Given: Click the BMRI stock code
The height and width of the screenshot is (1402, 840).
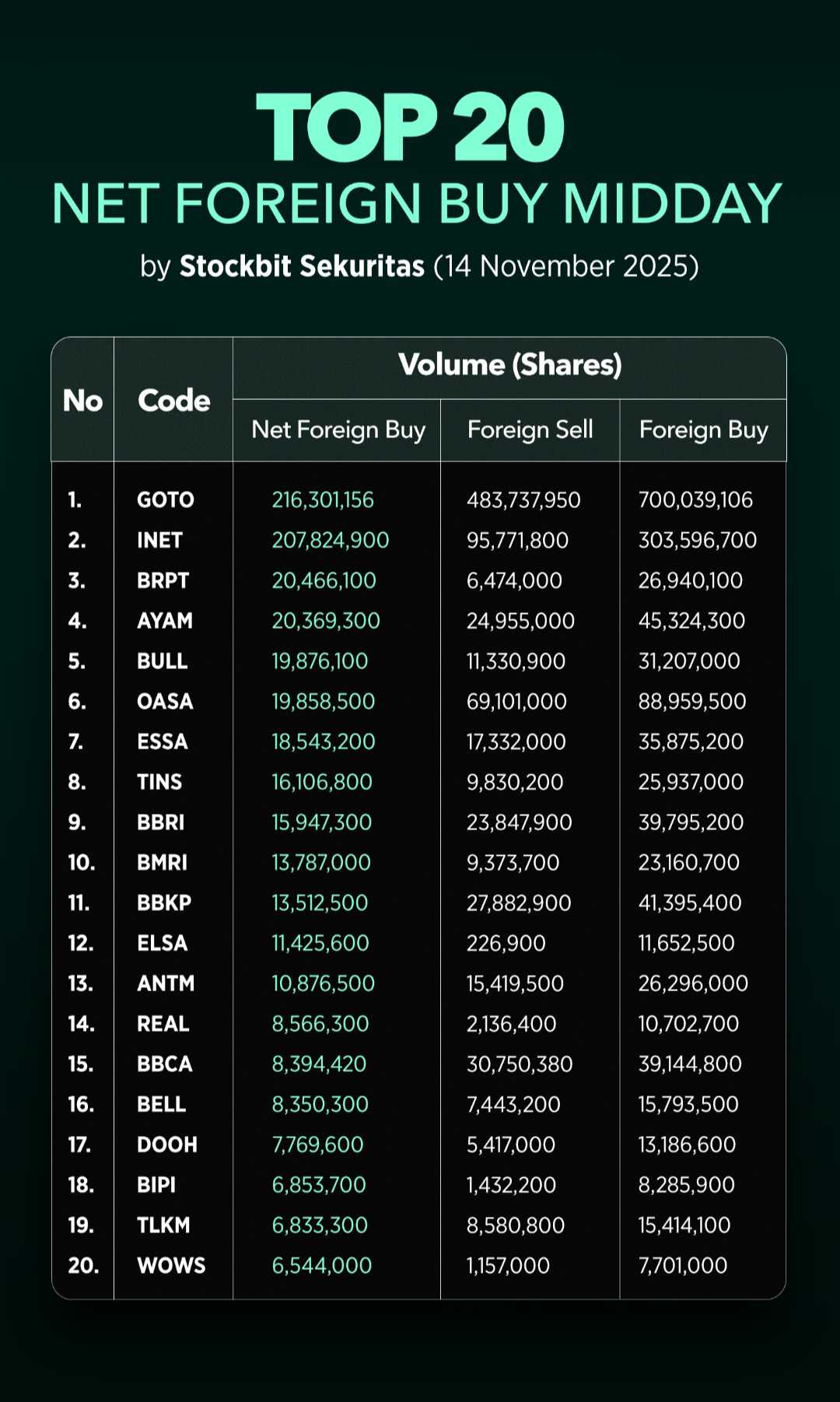Looking at the screenshot, I should click(x=162, y=863).
